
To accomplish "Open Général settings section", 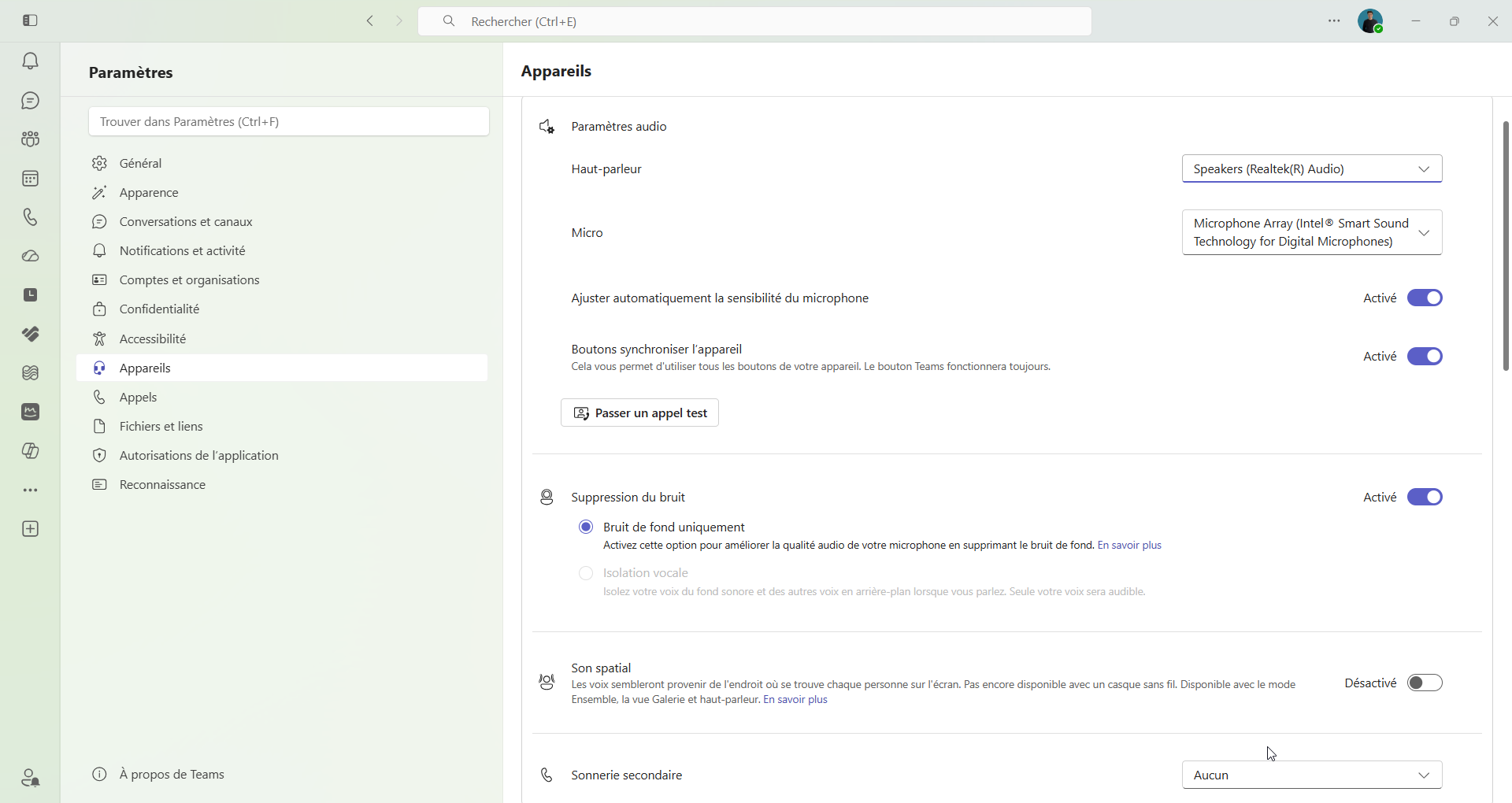I will (x=282, y=163).
